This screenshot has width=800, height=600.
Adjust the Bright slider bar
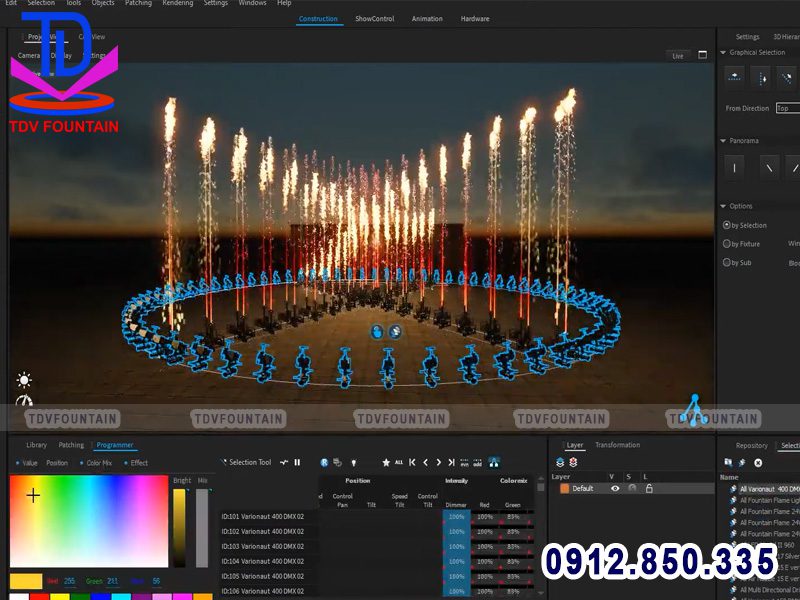click(x=179, y=528)
